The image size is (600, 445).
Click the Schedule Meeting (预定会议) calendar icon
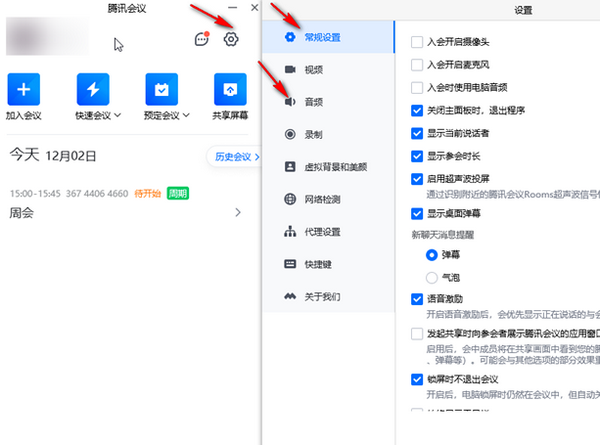(x=161, y=90)
